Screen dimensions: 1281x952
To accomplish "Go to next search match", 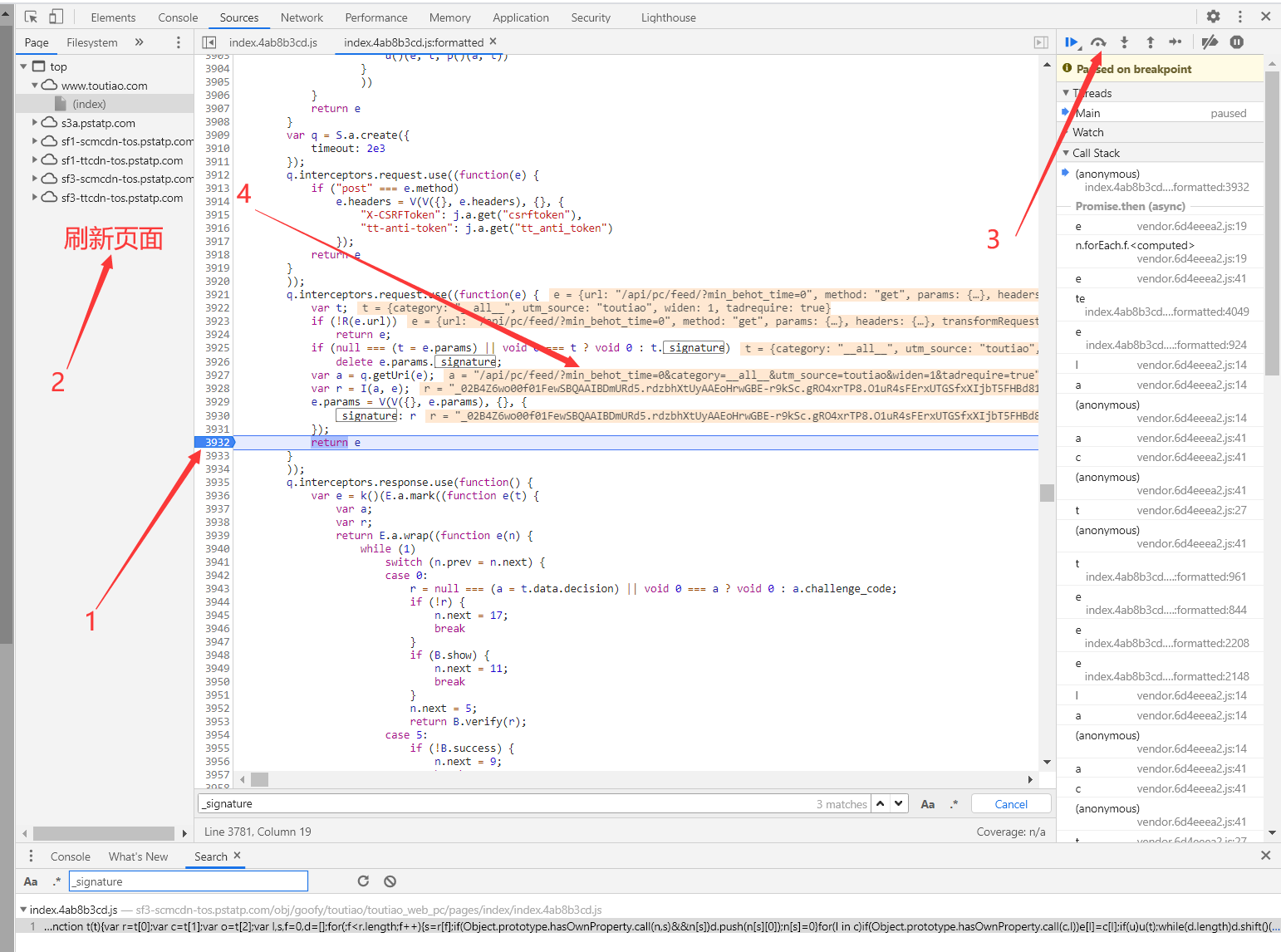I will click(x=899, y=803).
